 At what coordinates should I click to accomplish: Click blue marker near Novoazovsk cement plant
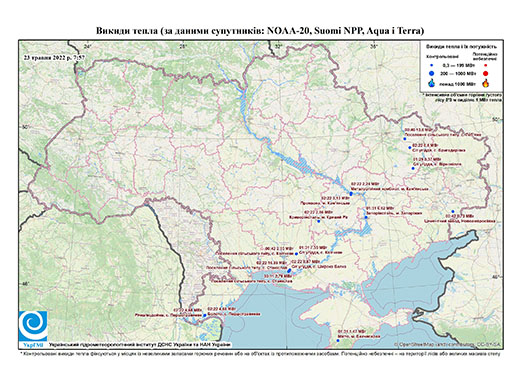coord(453,211)
